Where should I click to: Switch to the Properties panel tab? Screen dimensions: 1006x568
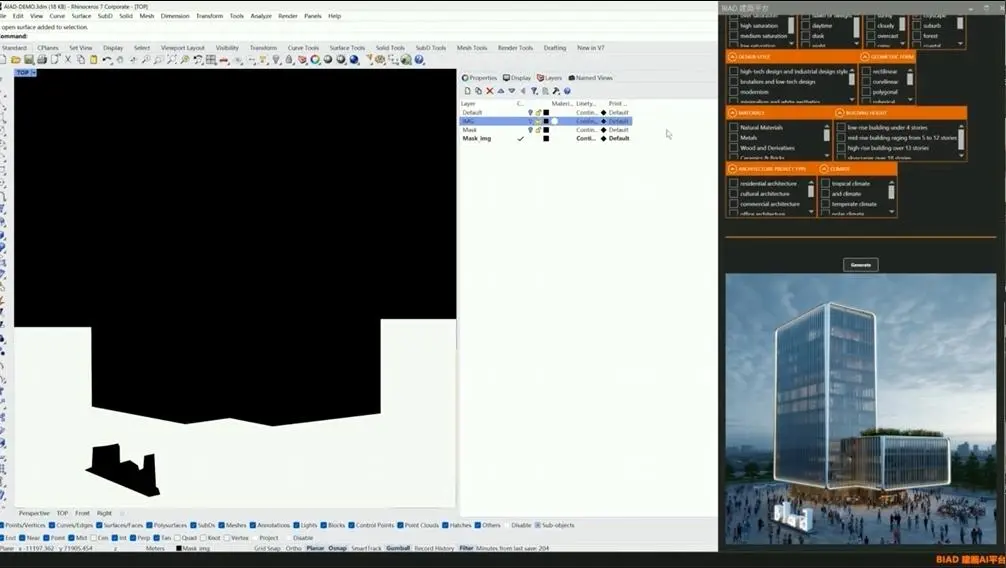coord(480,78)
